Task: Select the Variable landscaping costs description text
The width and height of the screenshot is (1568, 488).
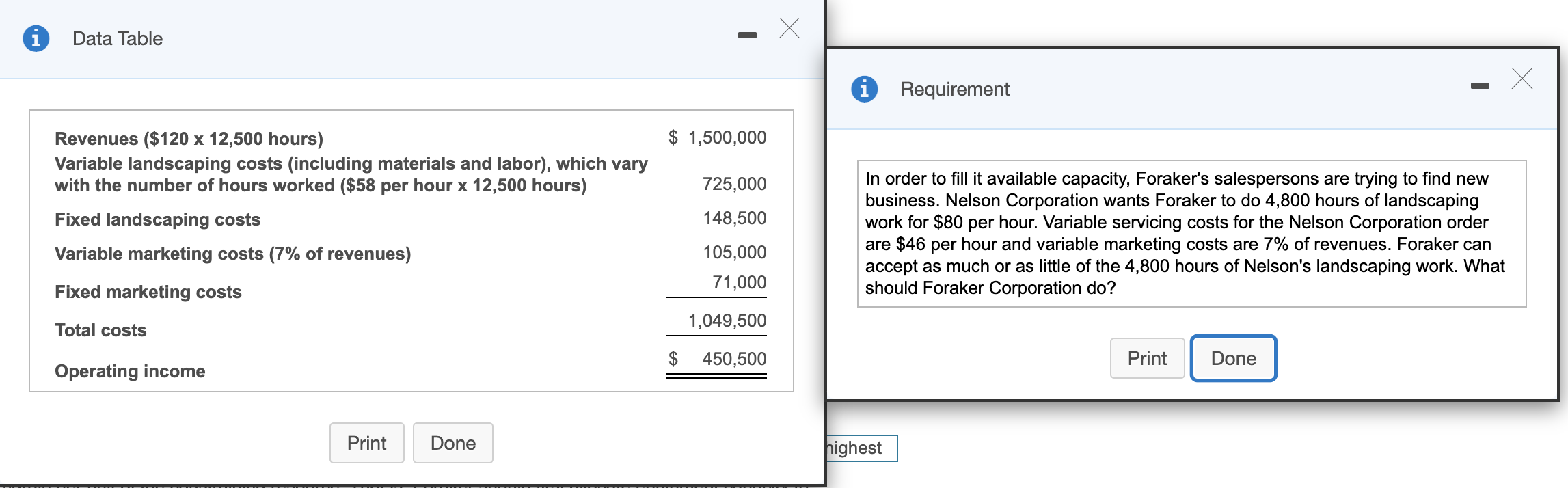Action: pyautogui.click(x=351, y=174)
